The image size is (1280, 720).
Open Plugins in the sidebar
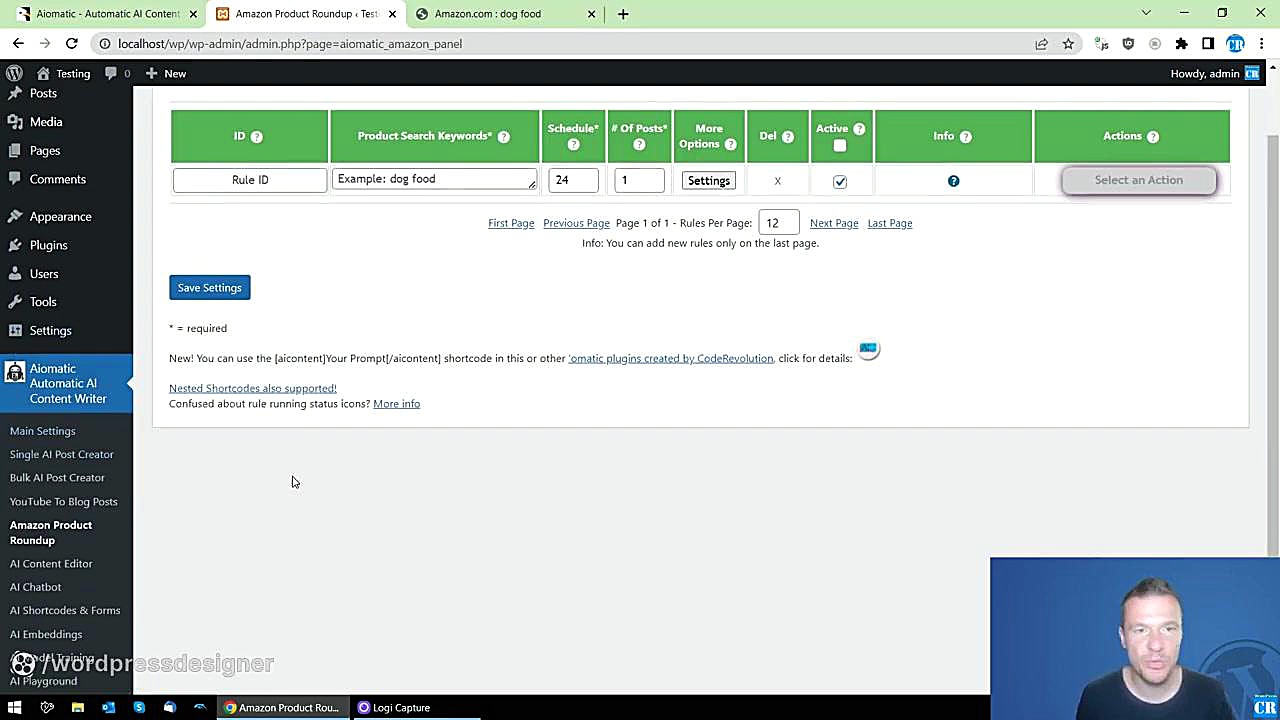pyautogui.click(x=48, y=245)
